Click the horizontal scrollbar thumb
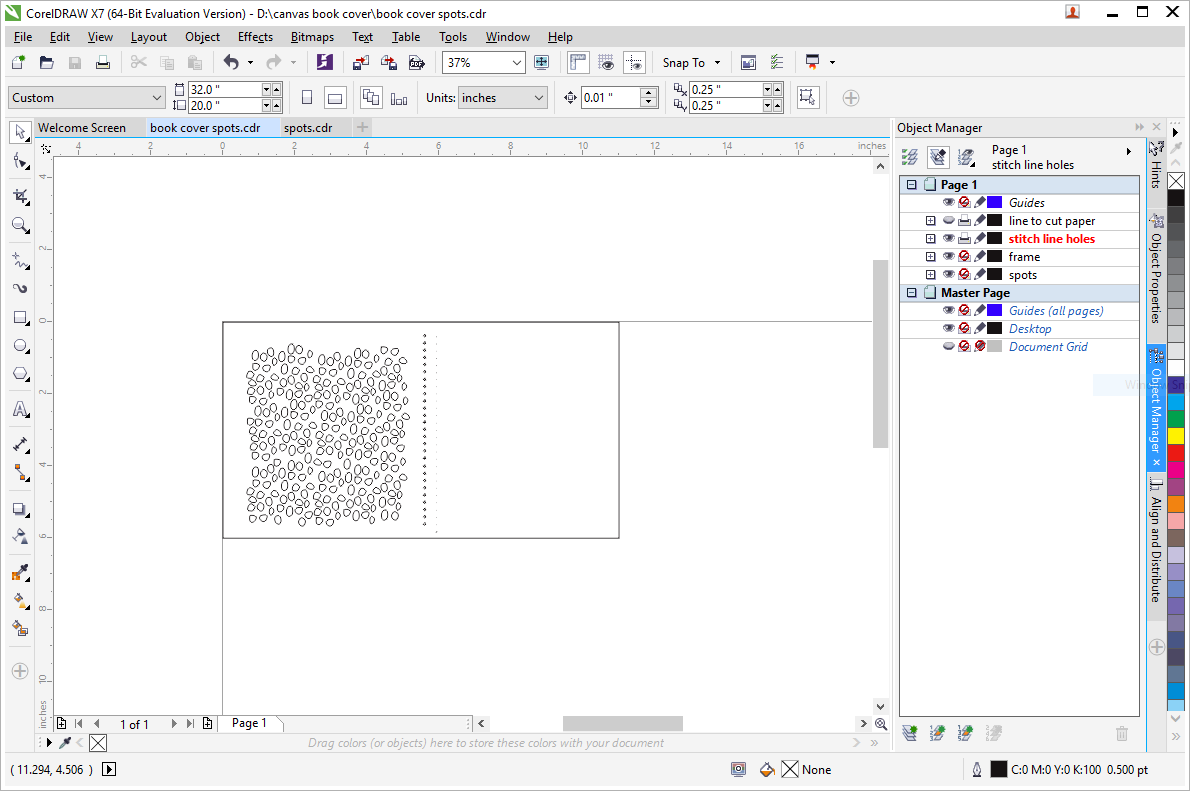The image size is (1190, 791). [622, 723]
